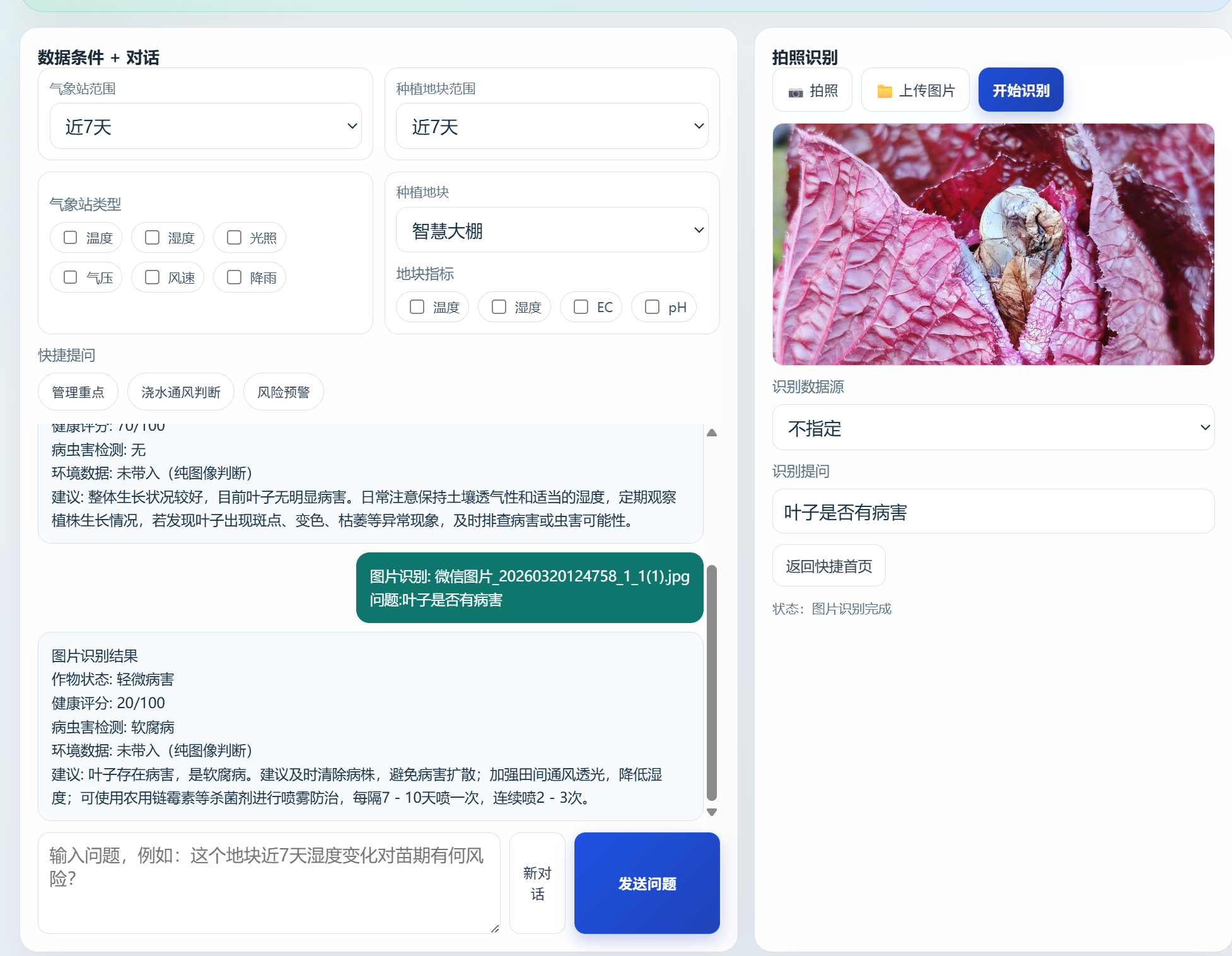Screen dimensions: 1232x956
Task: Click the chat panel scrollbar thumb
Action: (x=712, y=681)
